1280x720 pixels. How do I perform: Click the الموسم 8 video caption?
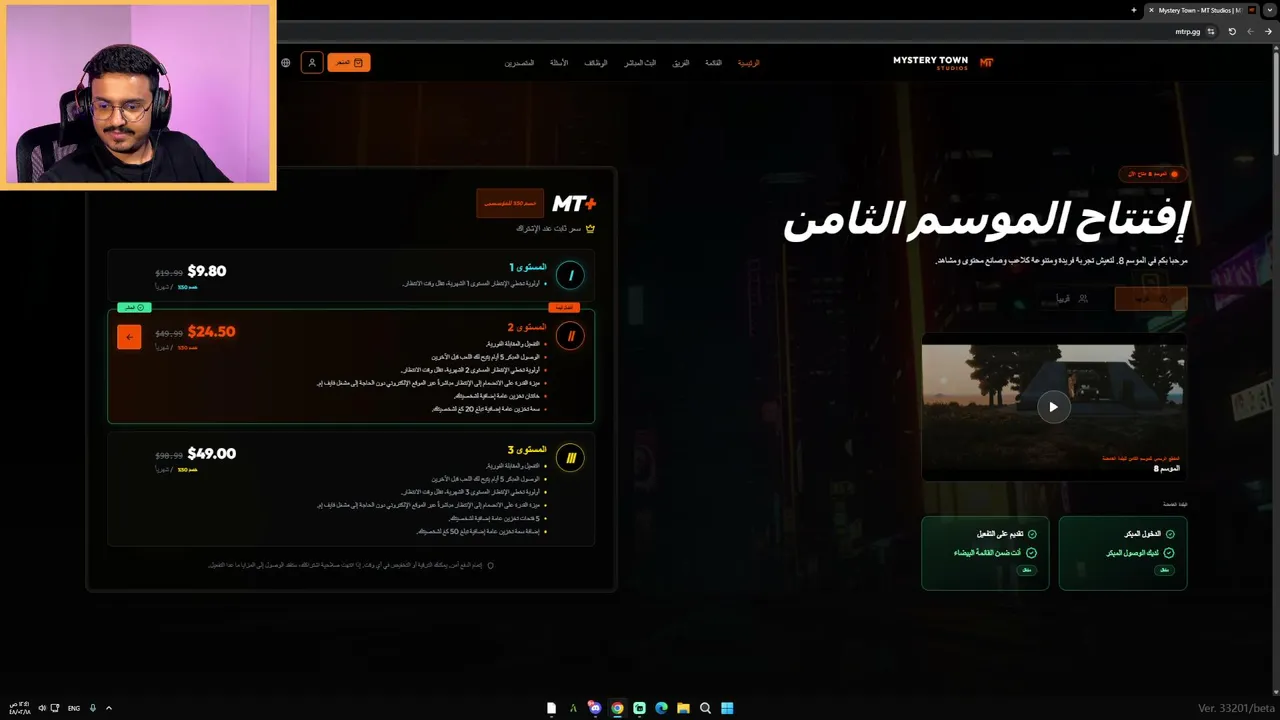point(1167,469)
